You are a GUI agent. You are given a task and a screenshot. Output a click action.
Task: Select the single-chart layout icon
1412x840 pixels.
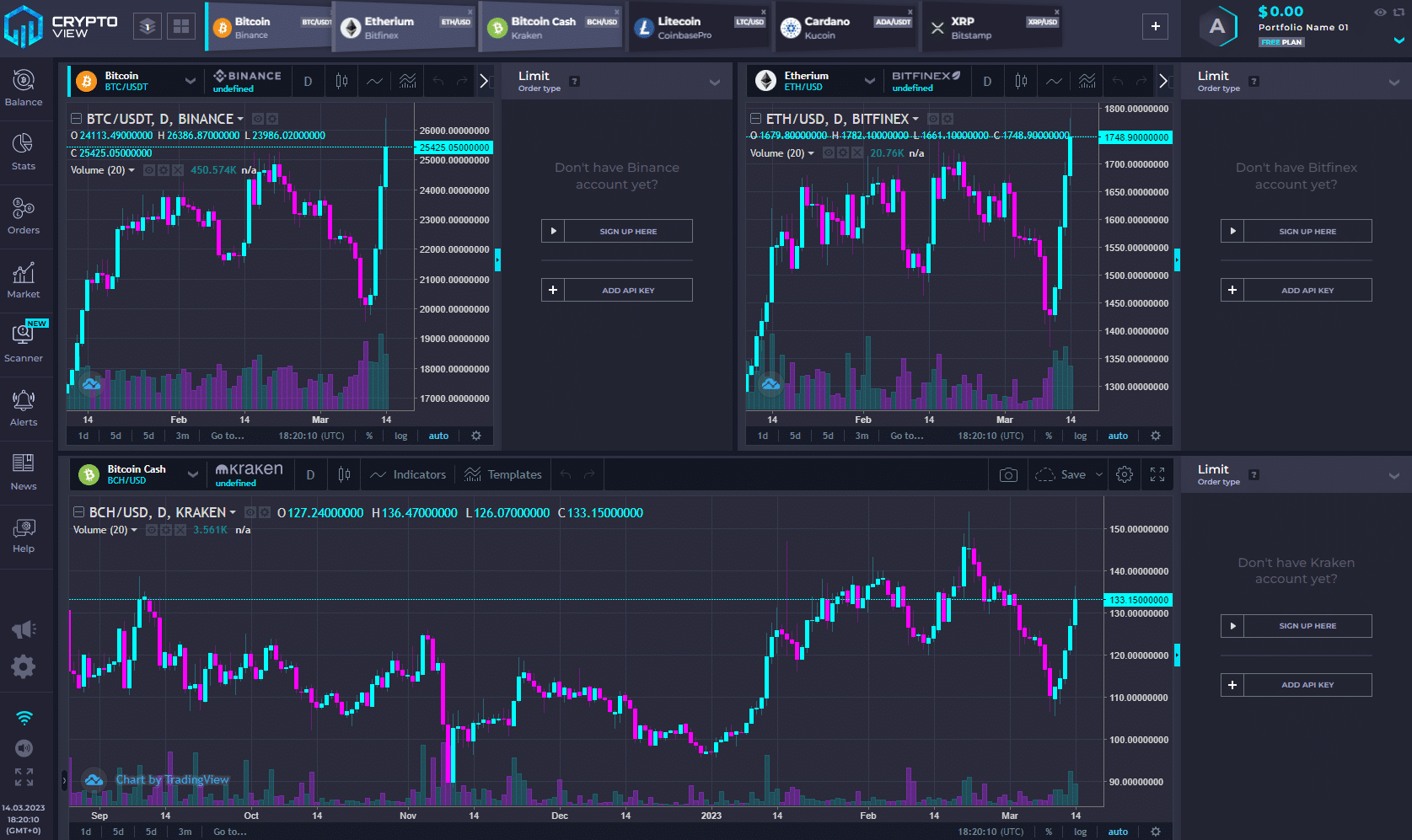pos(148,26)
